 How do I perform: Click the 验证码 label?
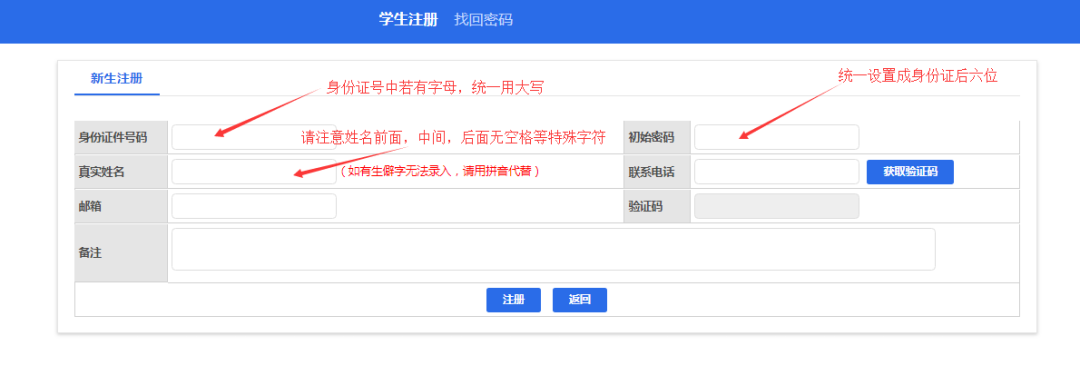pyautogui.click(x=645, y=206)
